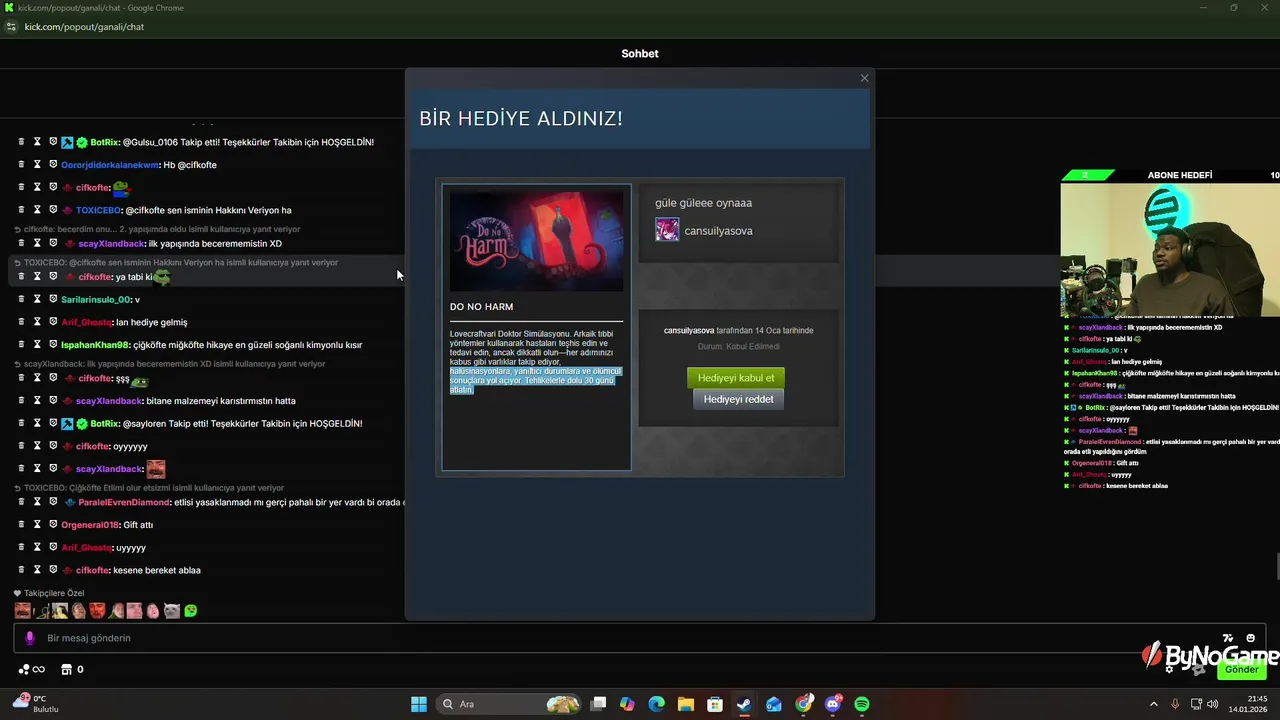Switch to Google Chrome on the taskbar

pyautogui.click(x=804, y=704)
